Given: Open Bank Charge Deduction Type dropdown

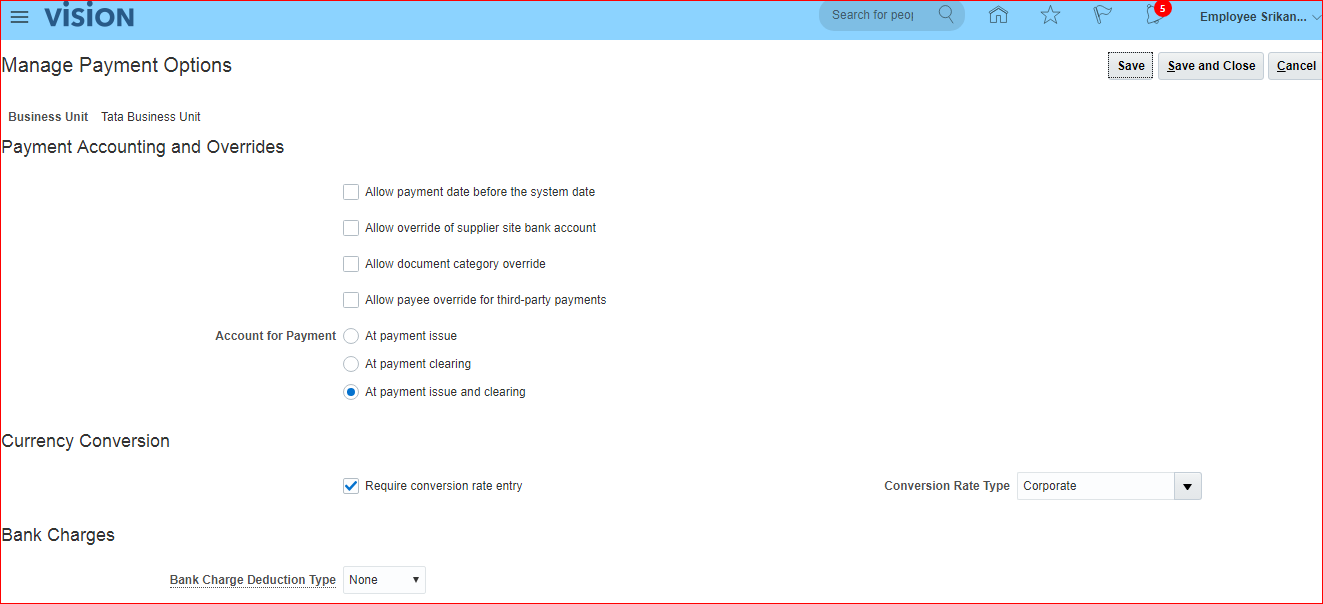Looking at the screenshot, I should point(384,580).
